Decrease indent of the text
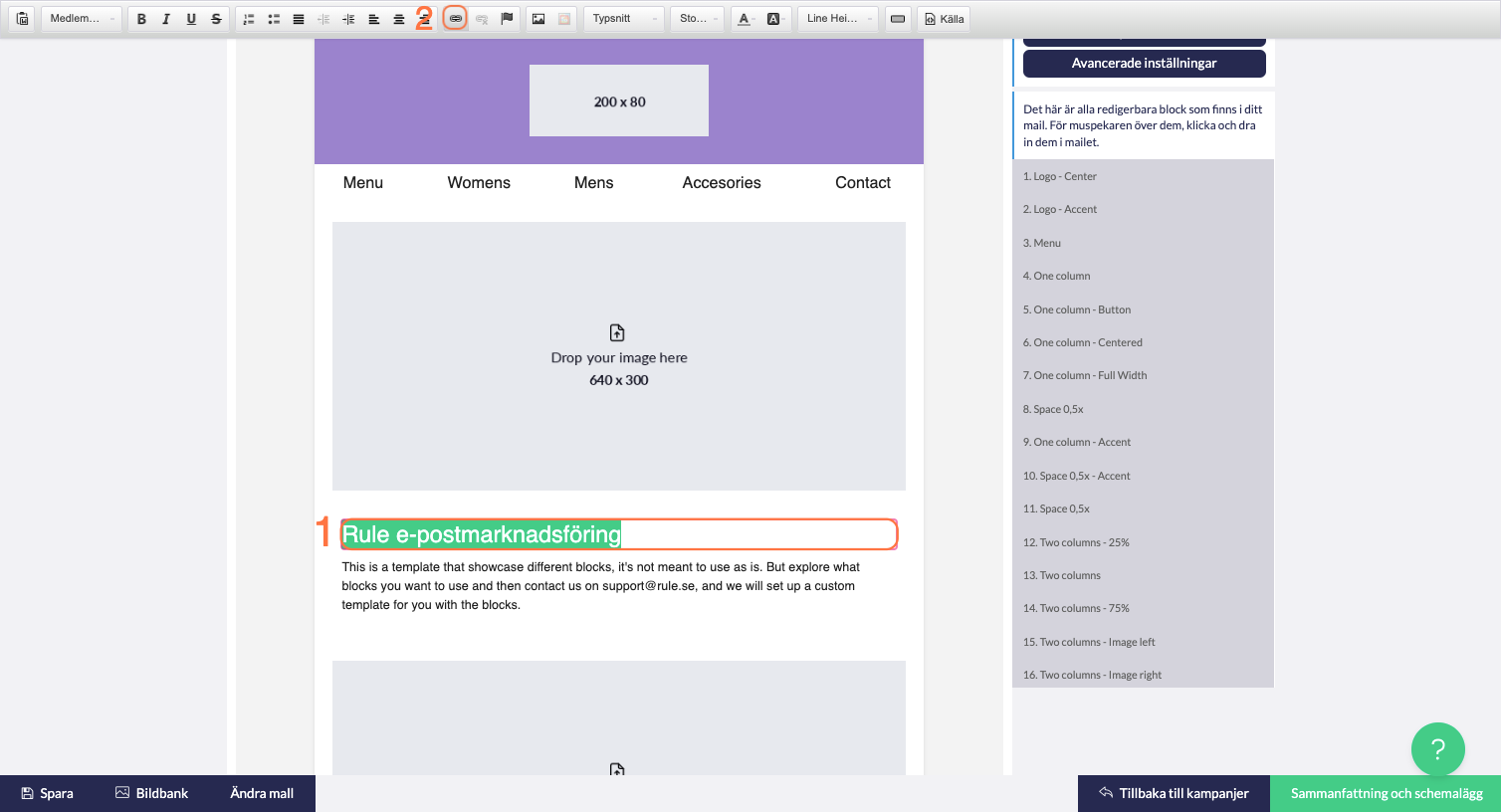Image resolution: width=1501 pixels, height=812 pixels. [x=323, y=19]
